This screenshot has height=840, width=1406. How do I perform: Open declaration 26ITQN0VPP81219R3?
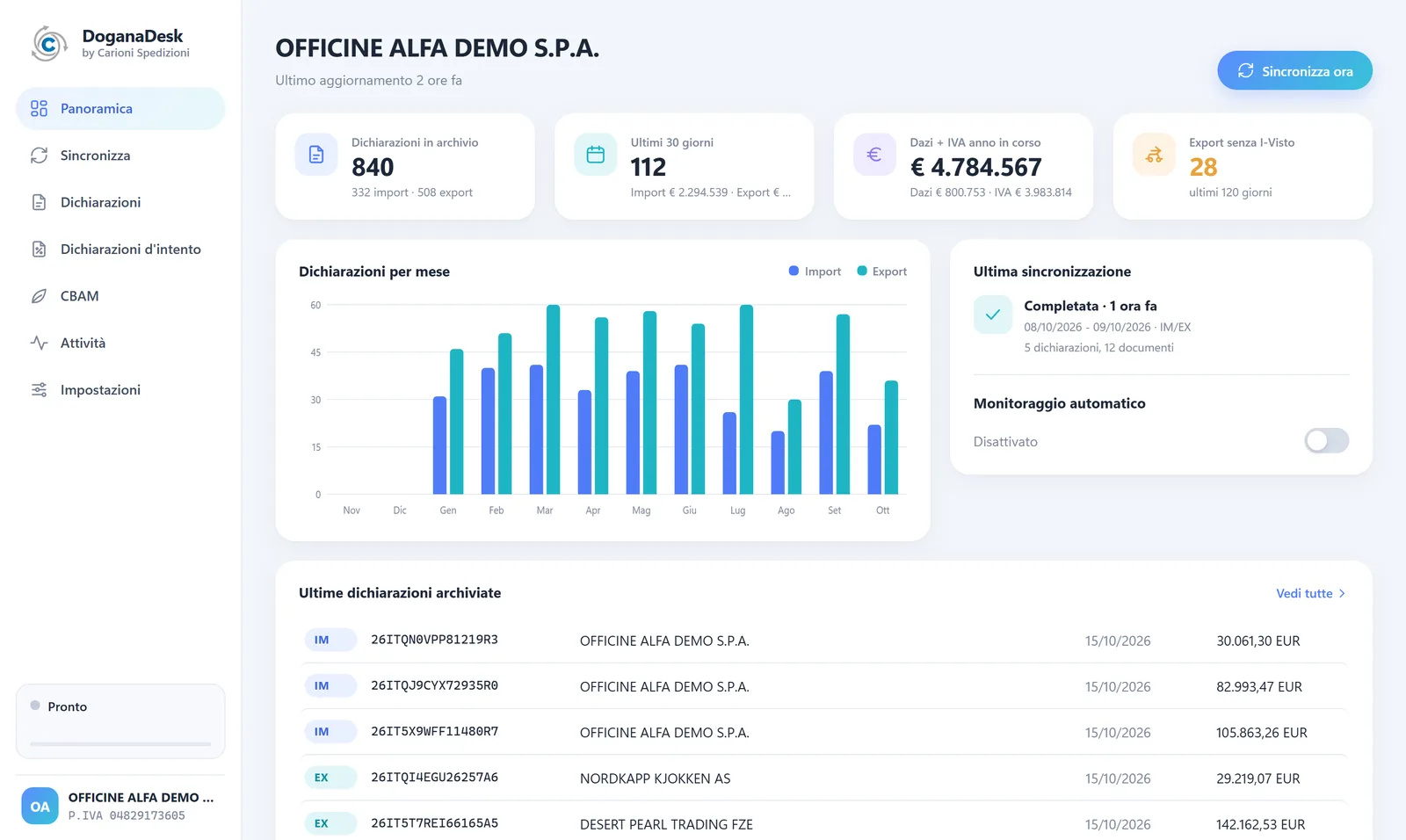tap(823, 641)
